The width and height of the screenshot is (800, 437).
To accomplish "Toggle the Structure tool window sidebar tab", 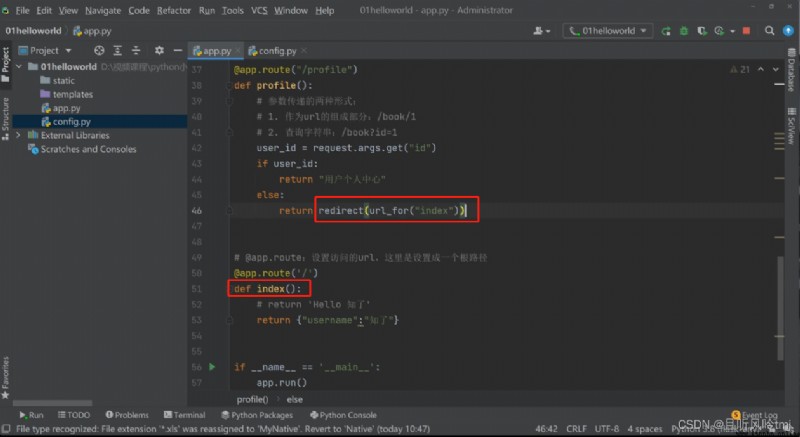I will pyautogui.click(x=6, y=118).
